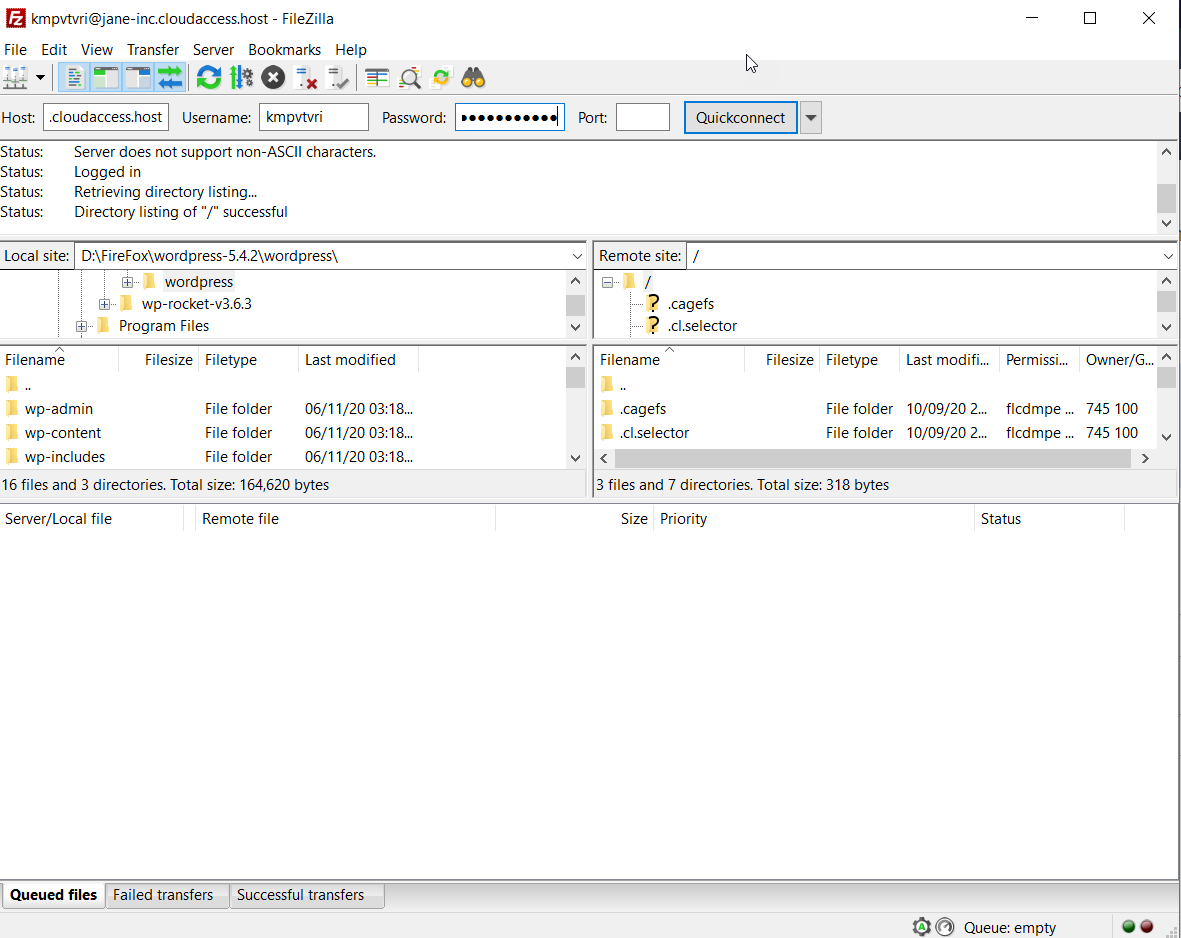The height and width of the screenshot is (938, 1181).
Task: Search for files with binoculars icon
Action: (473, 78)
